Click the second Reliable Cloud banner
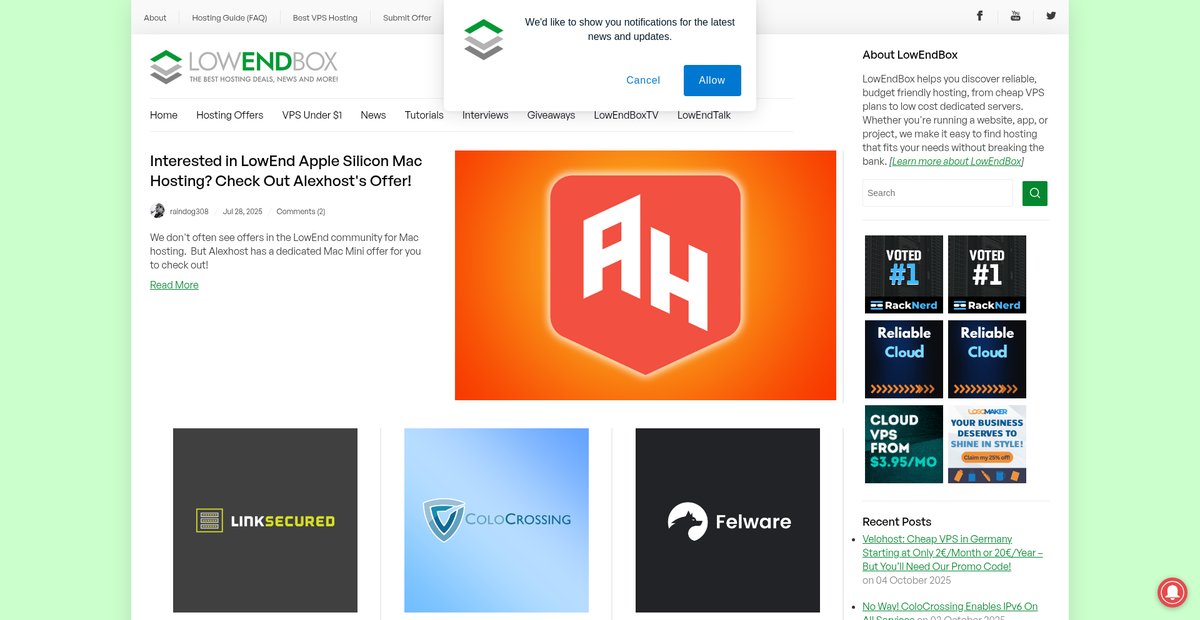1200x620 pixels. tap(987, 359)
